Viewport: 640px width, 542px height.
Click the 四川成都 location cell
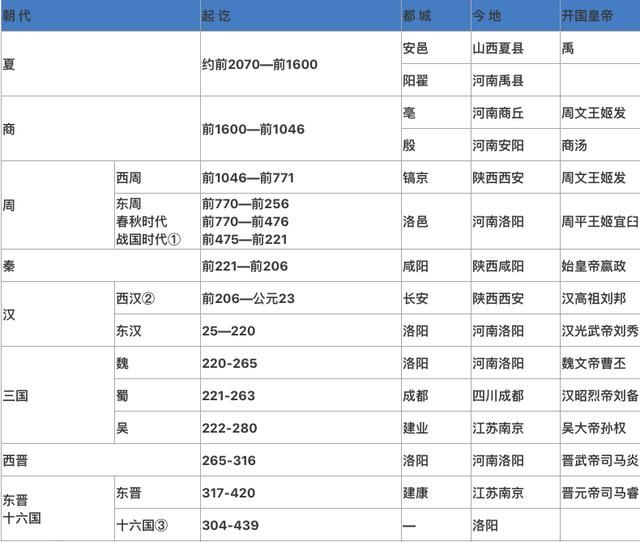pyautogui.click(x=516, y=395)
